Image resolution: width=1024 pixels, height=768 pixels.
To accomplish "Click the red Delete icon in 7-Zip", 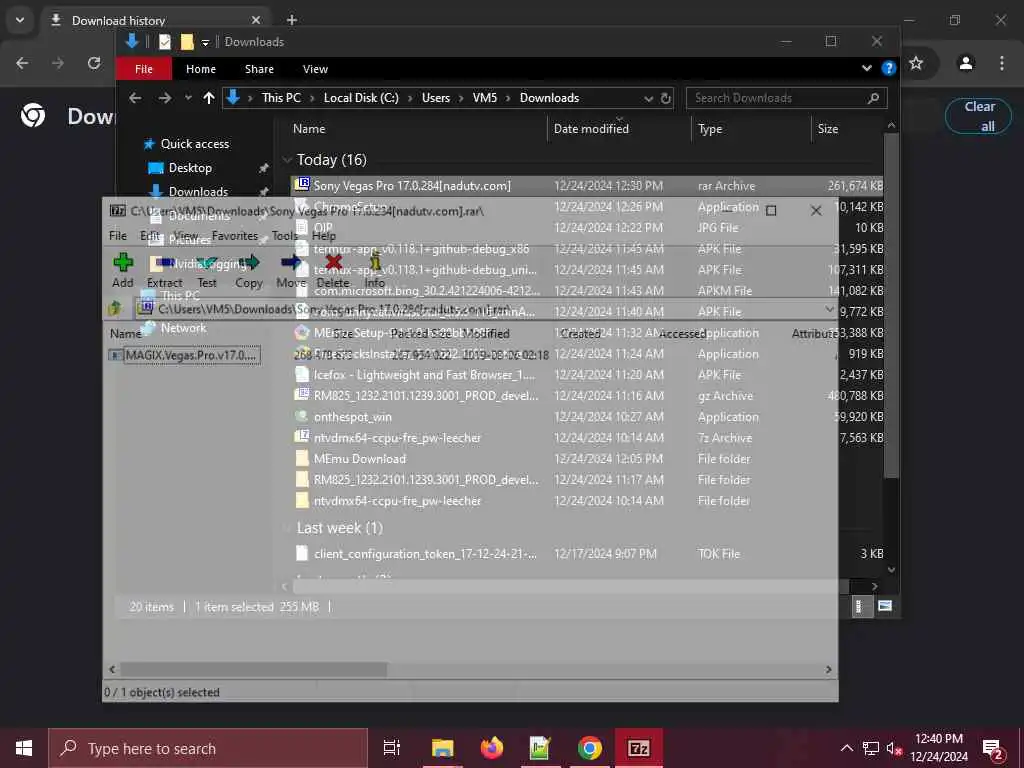I will [x=333, y=263].
